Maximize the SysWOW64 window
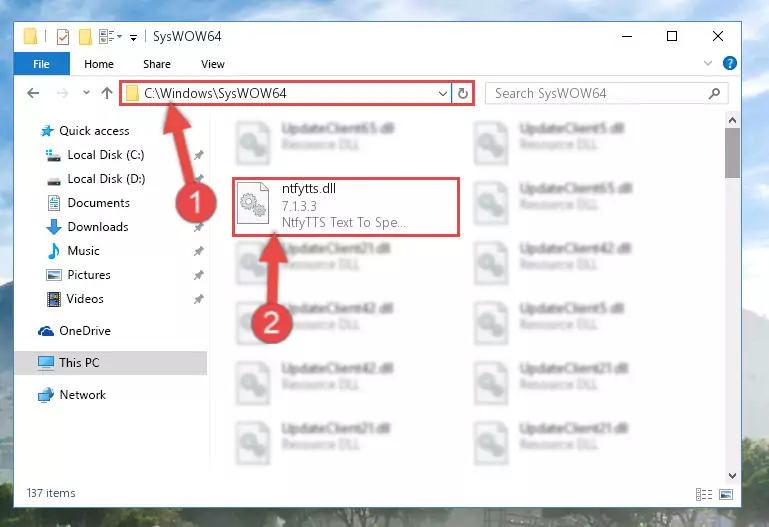 pyautogui.click(x=672, y=36)
